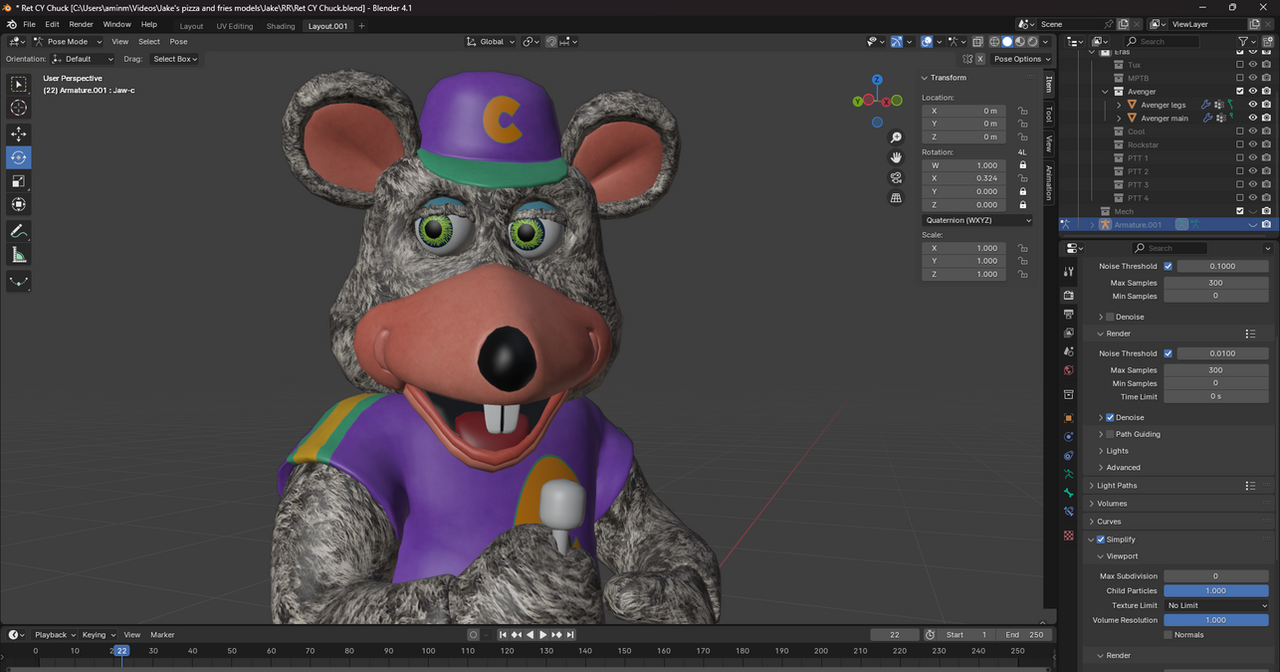1280x672 pixels.
Task: Pick the Measure tool
Action: tap(19, 255)
